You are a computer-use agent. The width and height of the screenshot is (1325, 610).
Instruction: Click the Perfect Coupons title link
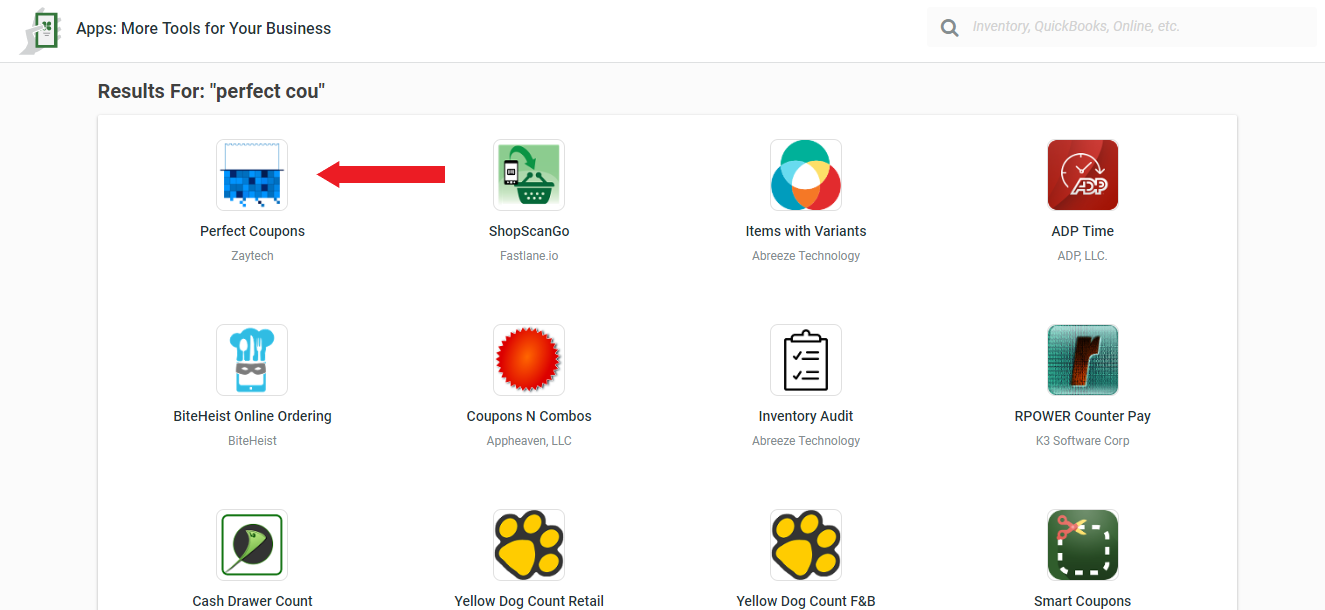coord(252,231)
